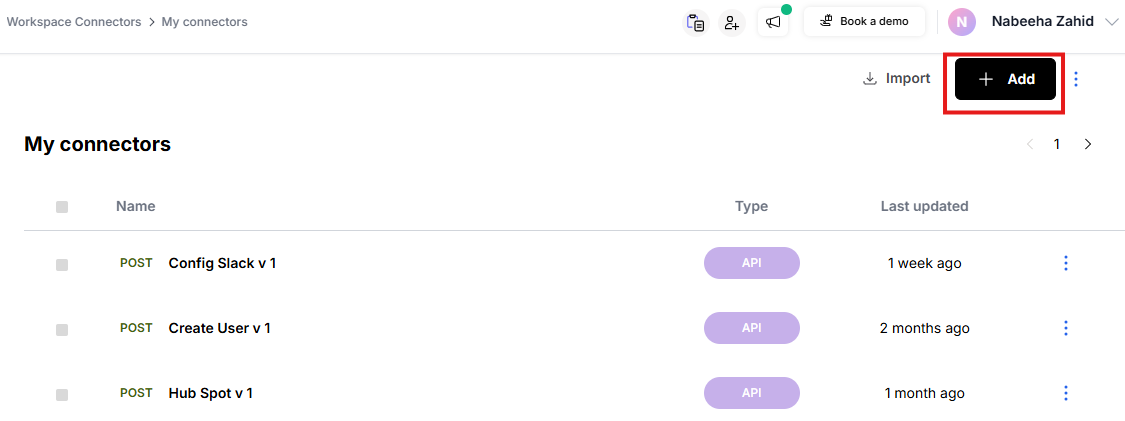This screenshot has width=1125, height=421.
Task: Select the Config Slack v 1 checkbox
Action: [62, 264]
